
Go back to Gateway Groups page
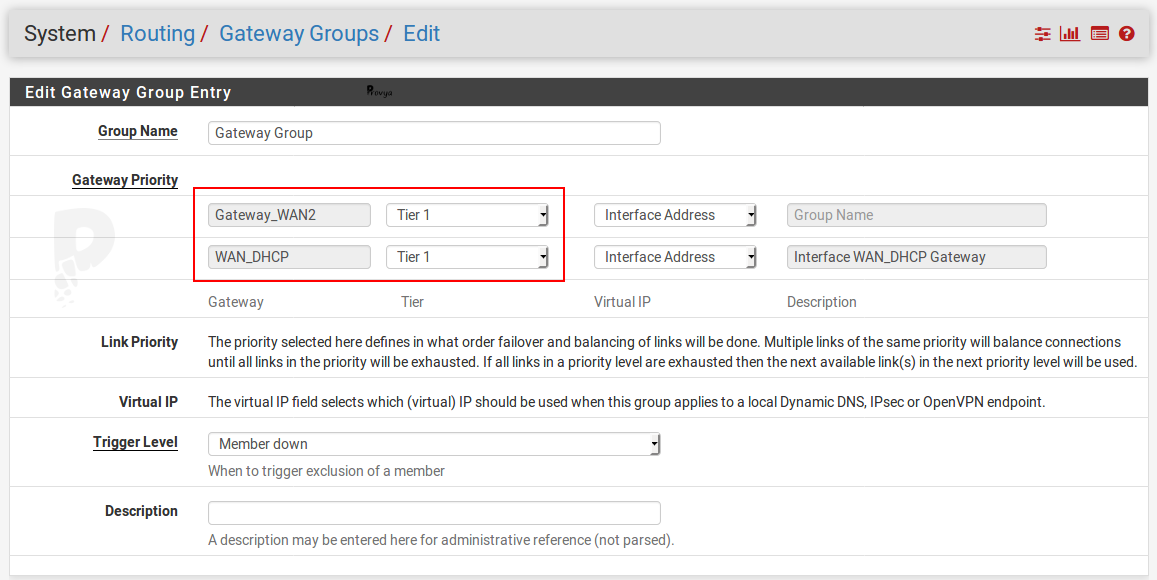coord(299,33)
